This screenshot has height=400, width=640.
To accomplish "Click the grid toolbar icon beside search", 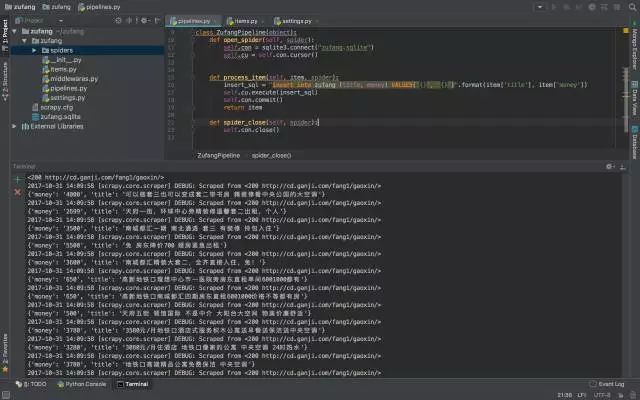I will click(x=617, y=7).
